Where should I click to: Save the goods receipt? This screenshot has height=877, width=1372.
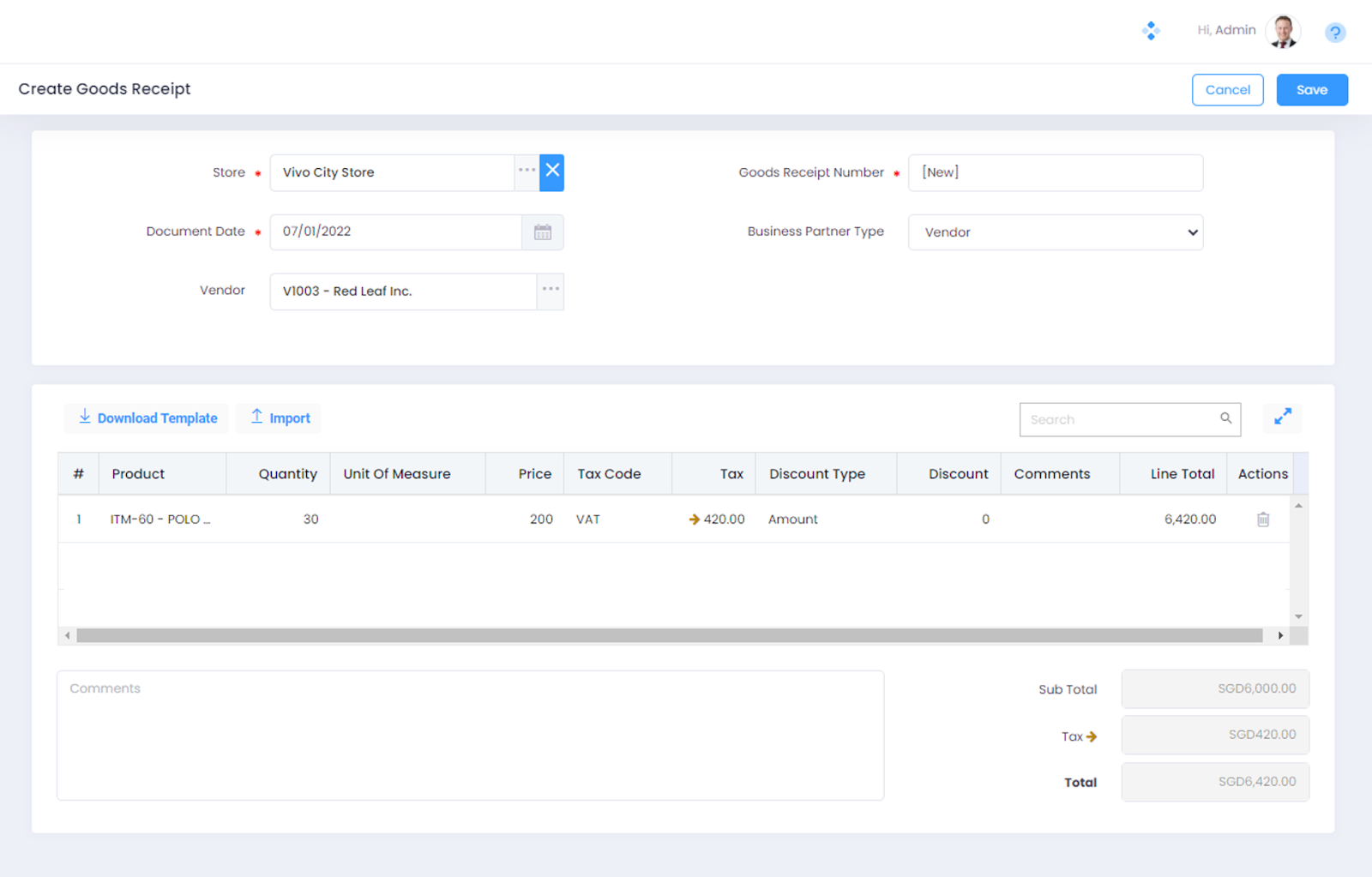[1311, 90]
